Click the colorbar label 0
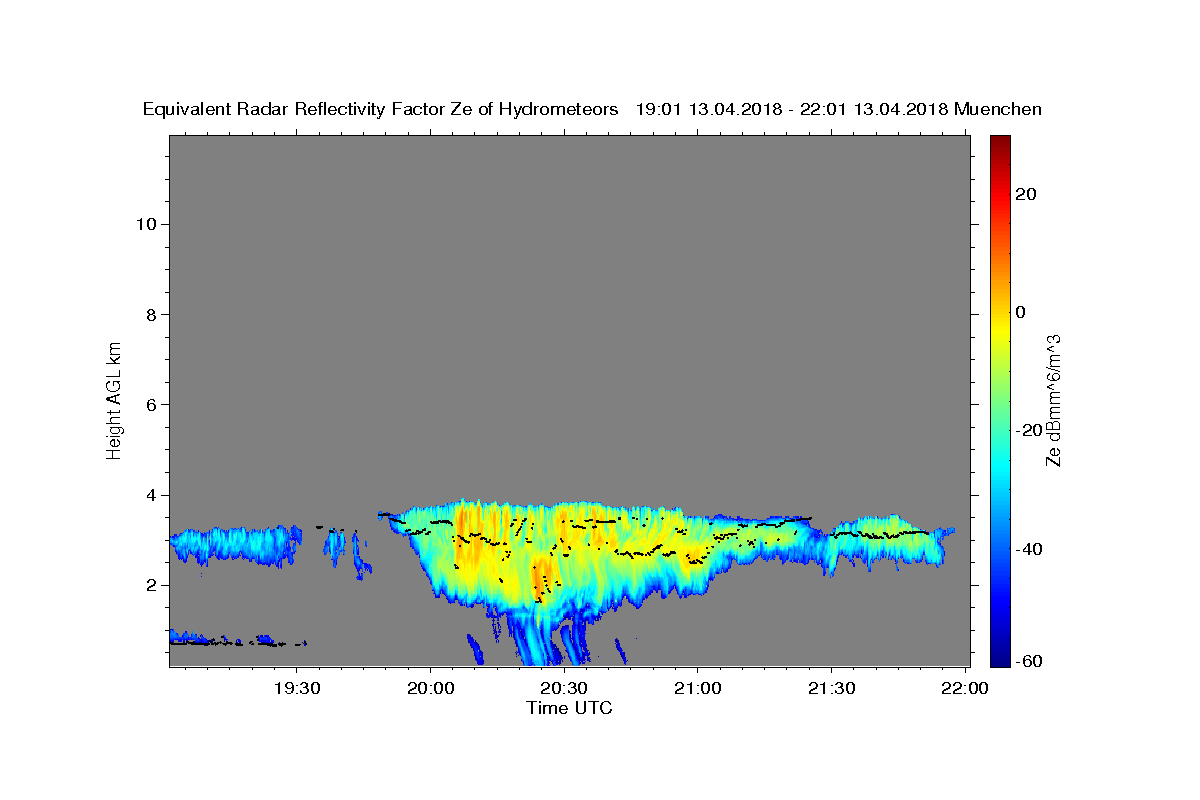Image resolution: width=1200 pixels, height=800 pixels. (1021, 312)
